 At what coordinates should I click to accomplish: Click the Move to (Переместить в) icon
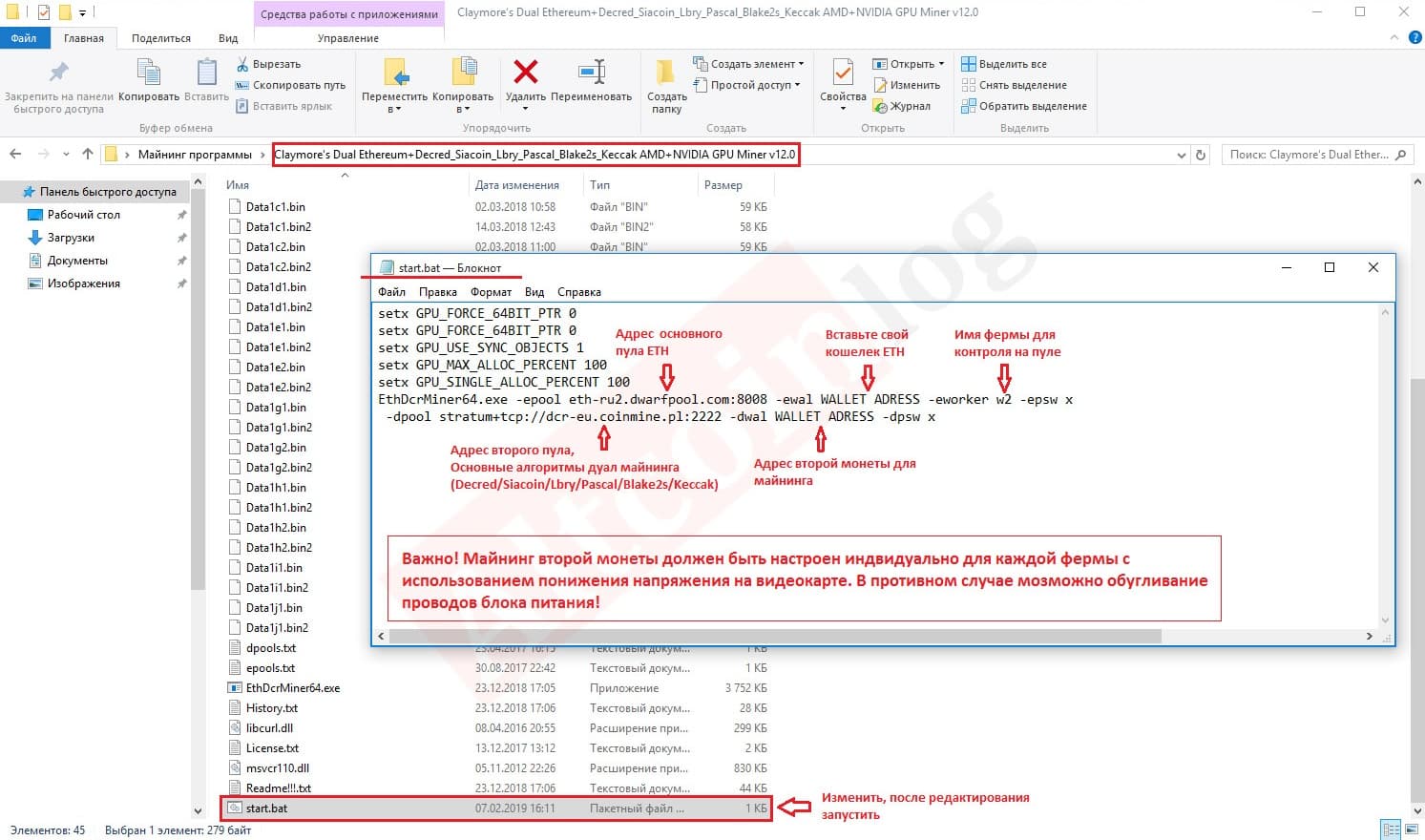coord(395,73)
